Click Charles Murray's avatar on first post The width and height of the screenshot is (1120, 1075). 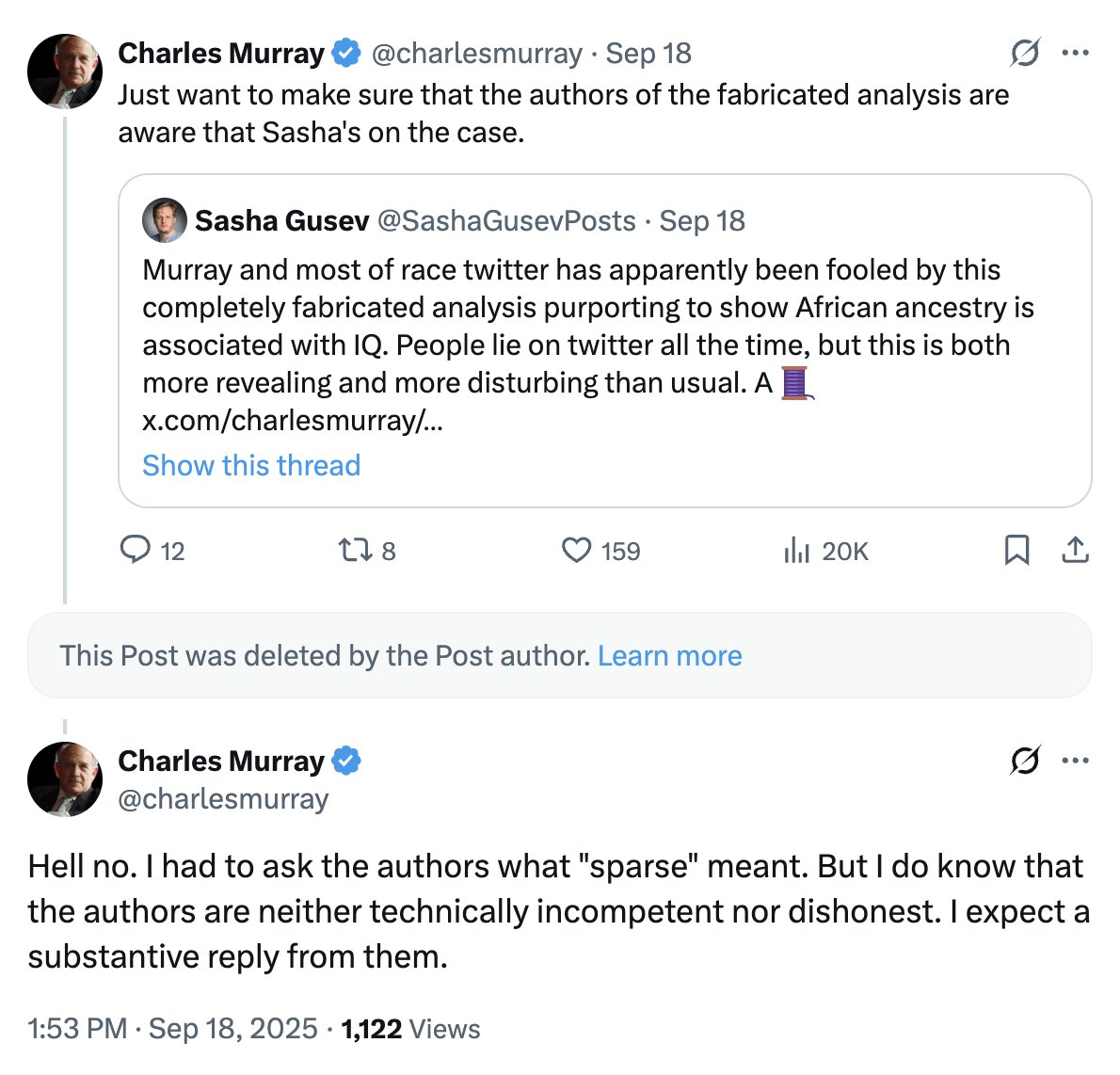pyautogui.click(x=65, y=72)
